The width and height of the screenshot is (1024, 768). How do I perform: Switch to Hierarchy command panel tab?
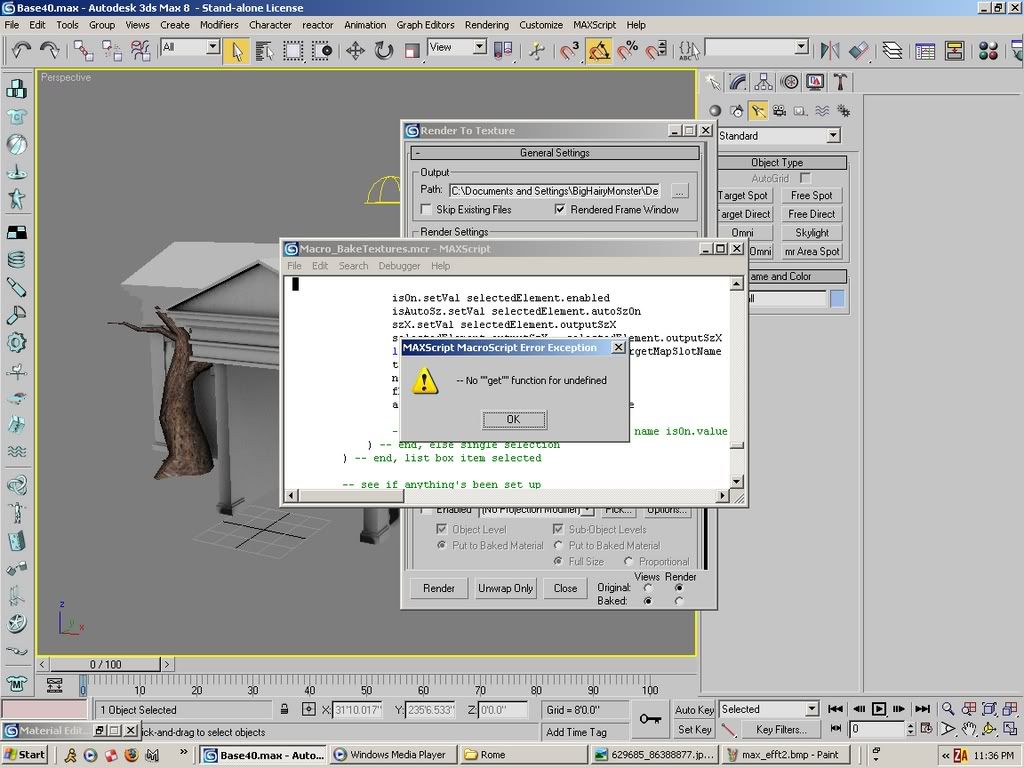[763, 82]
